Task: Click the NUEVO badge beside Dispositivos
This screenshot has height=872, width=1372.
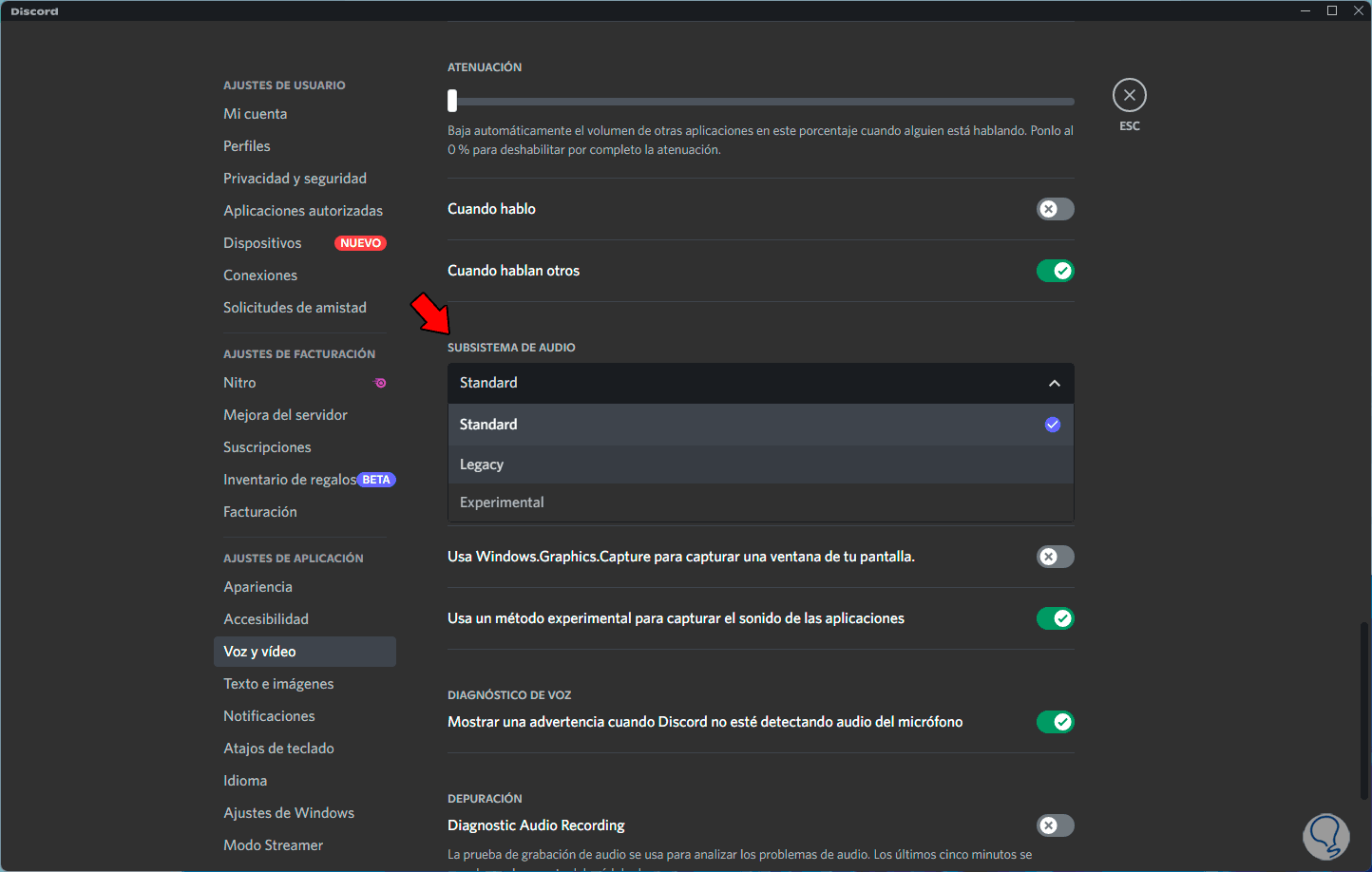Action: [360, 243]
